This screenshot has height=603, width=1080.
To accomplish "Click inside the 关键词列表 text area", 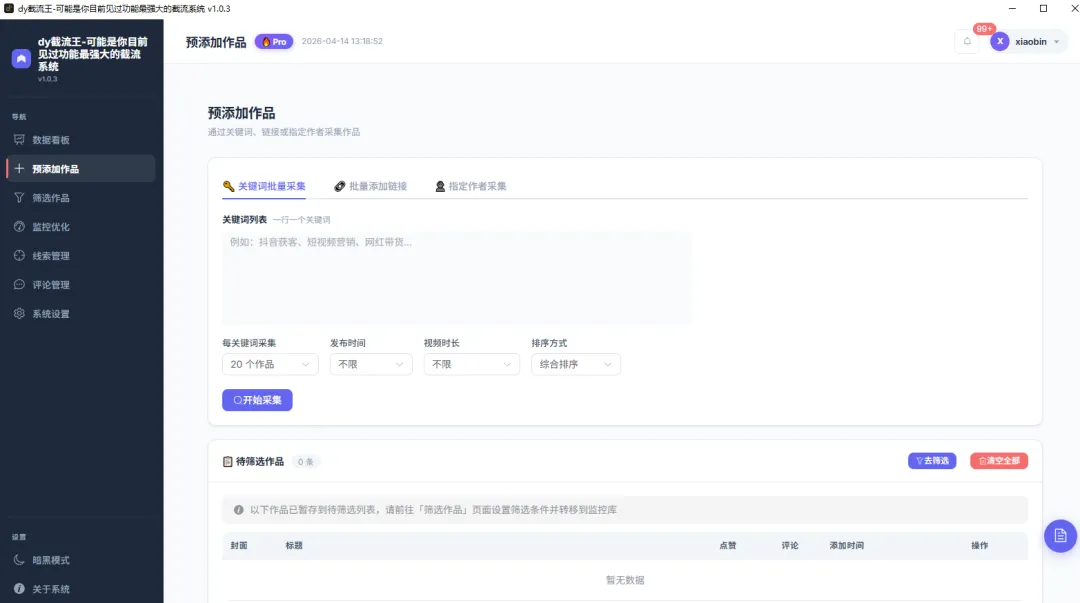I will (456, 278).
